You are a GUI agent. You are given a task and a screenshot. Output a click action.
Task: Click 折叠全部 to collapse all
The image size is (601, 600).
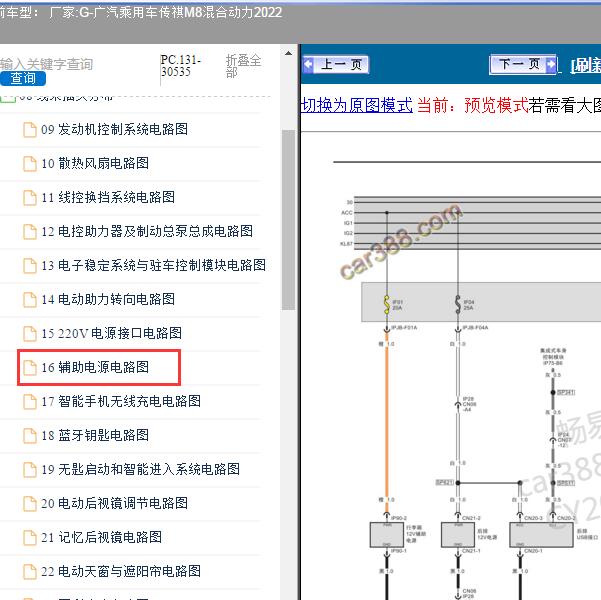243,66
